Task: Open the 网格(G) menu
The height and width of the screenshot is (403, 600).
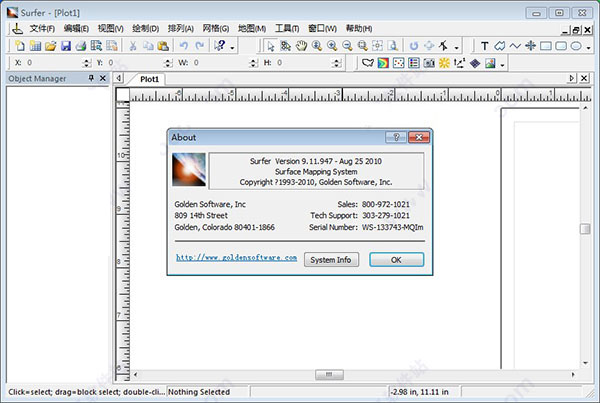Action: [216, 28]
